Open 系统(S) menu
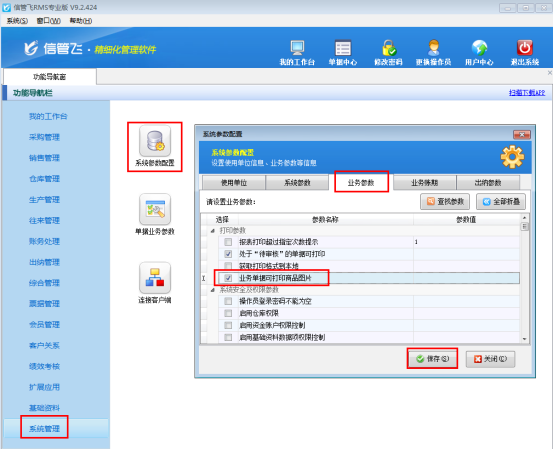Screen dimensions: 553x449 [x=17, y=21]
